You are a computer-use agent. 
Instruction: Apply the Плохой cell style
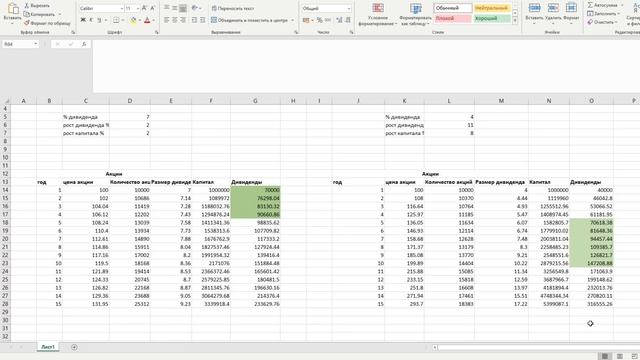point(453,18)
